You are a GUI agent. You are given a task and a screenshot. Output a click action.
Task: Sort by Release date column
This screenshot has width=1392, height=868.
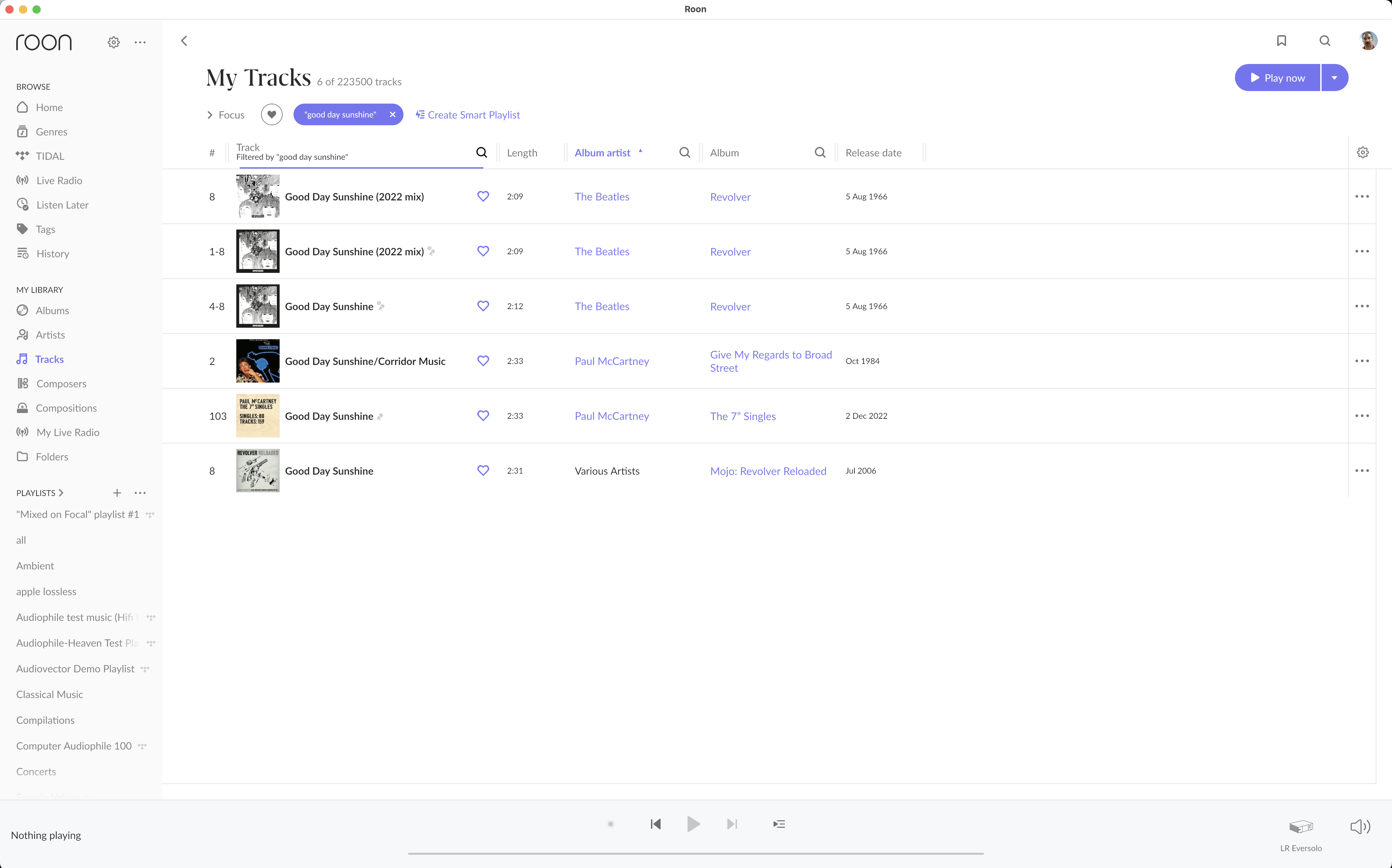(x=873, y=153)
